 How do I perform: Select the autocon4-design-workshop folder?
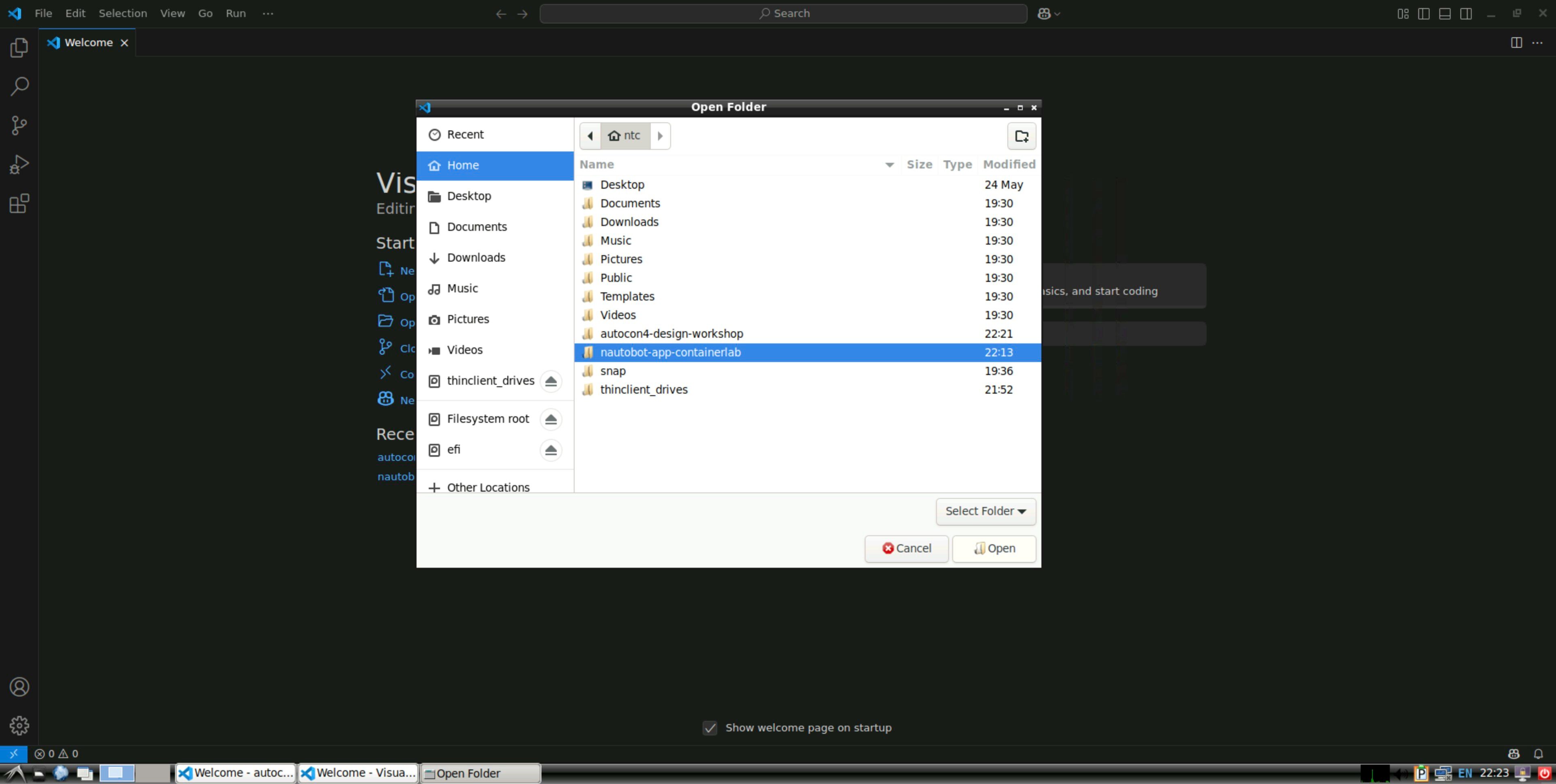671,334
